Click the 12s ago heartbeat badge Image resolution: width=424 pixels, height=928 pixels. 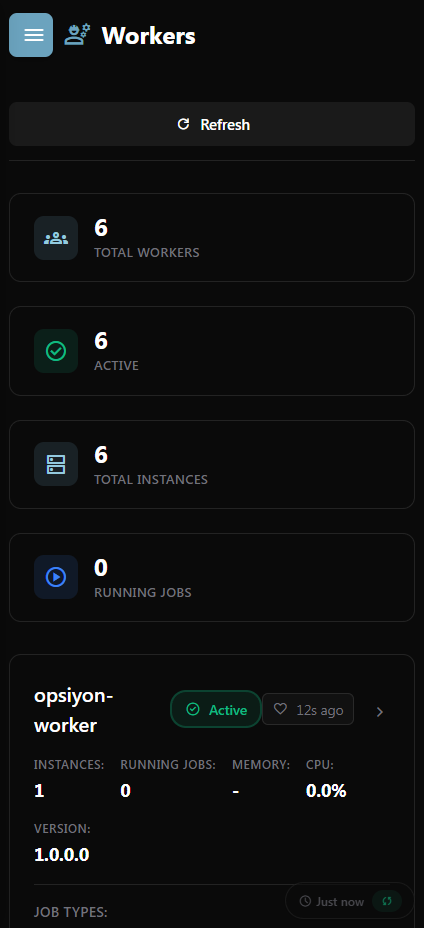point(308,709)
